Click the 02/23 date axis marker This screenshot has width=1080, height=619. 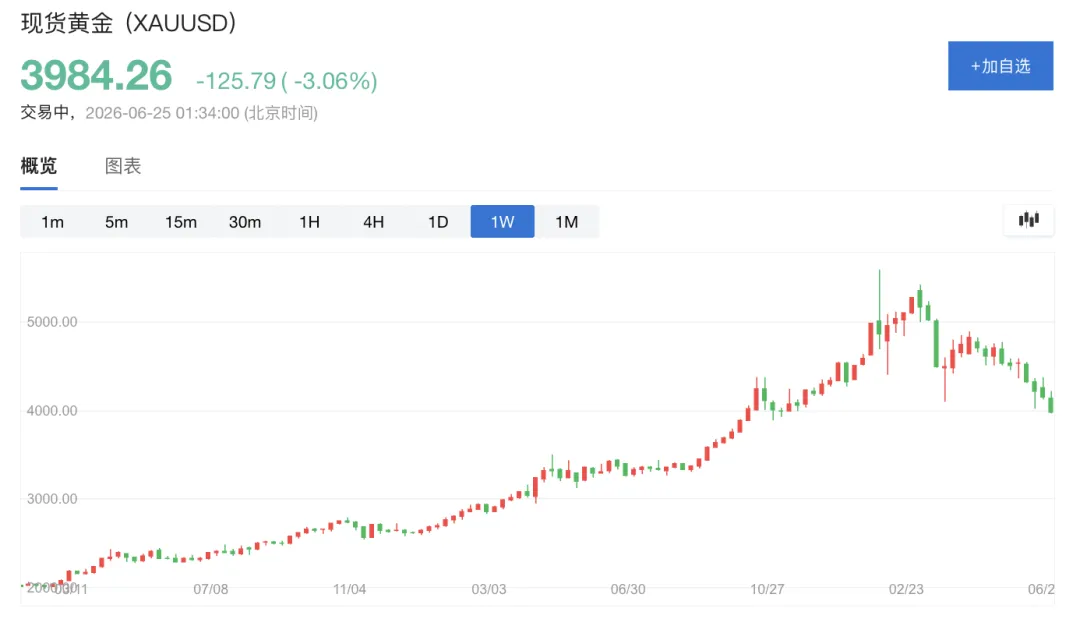click(906, 589)
